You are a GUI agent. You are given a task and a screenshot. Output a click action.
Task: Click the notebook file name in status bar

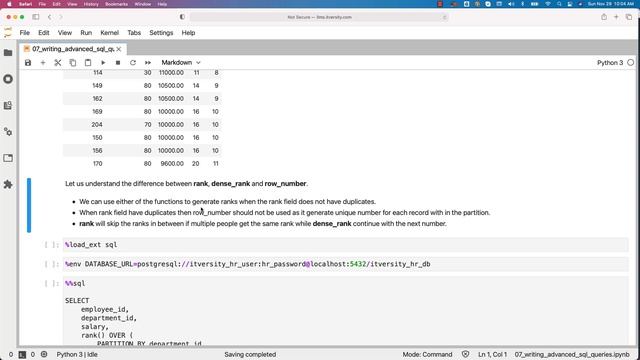click(x=572, y=354)
